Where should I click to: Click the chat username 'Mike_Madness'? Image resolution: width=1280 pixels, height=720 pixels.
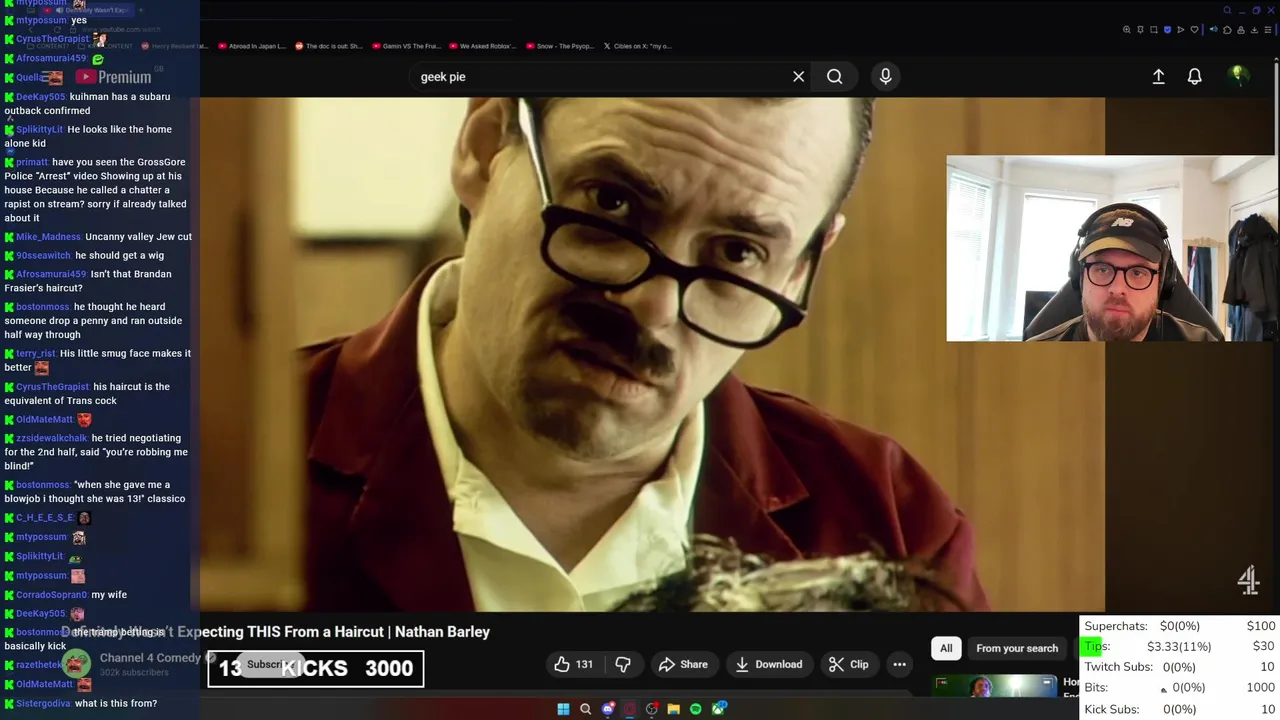pos(48,237)
